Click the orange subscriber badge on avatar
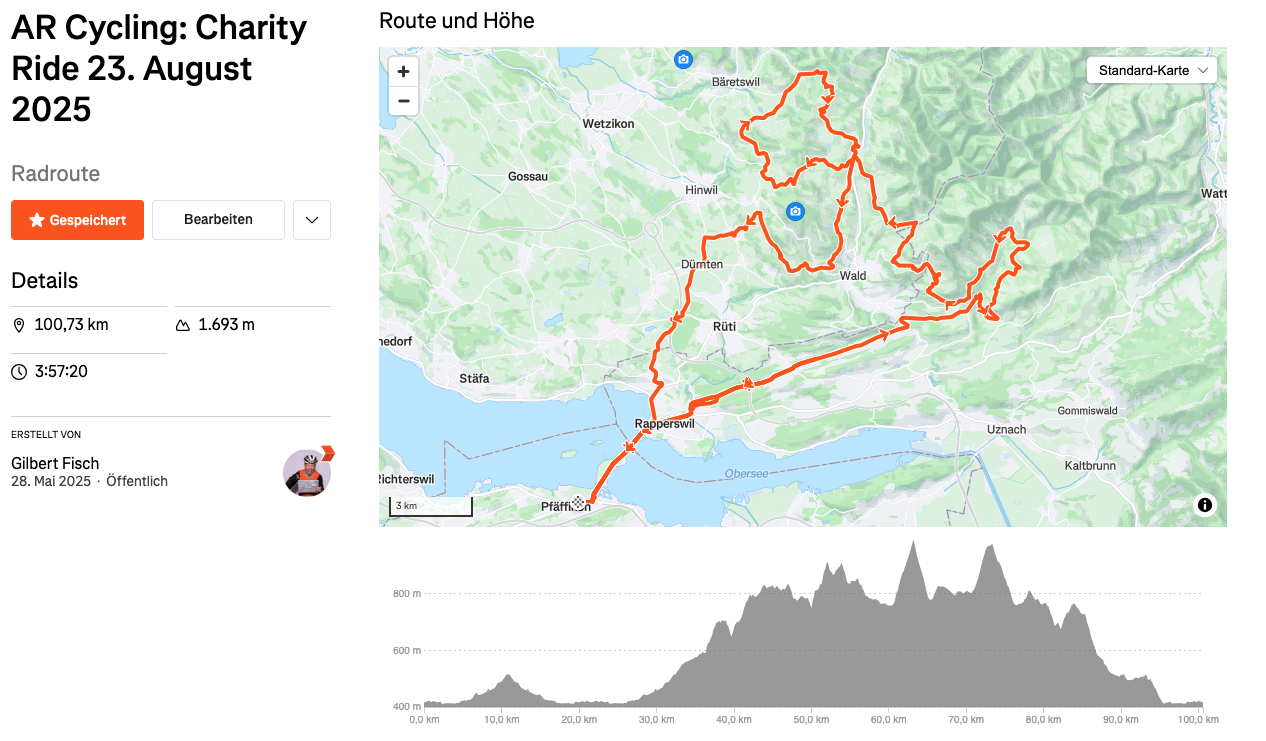This screenshot has width=1266, height=741. 327,453
